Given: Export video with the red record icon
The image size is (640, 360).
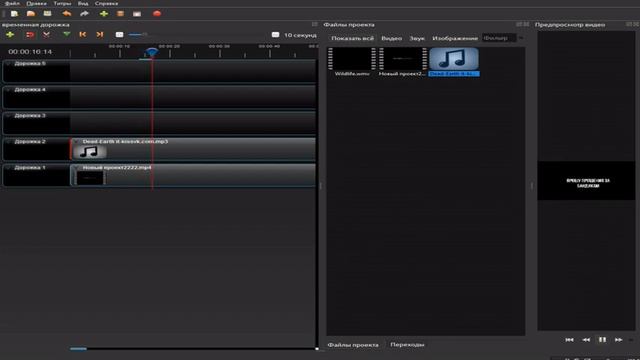Looking at the screenshot, I should click(x=157, y=13).
